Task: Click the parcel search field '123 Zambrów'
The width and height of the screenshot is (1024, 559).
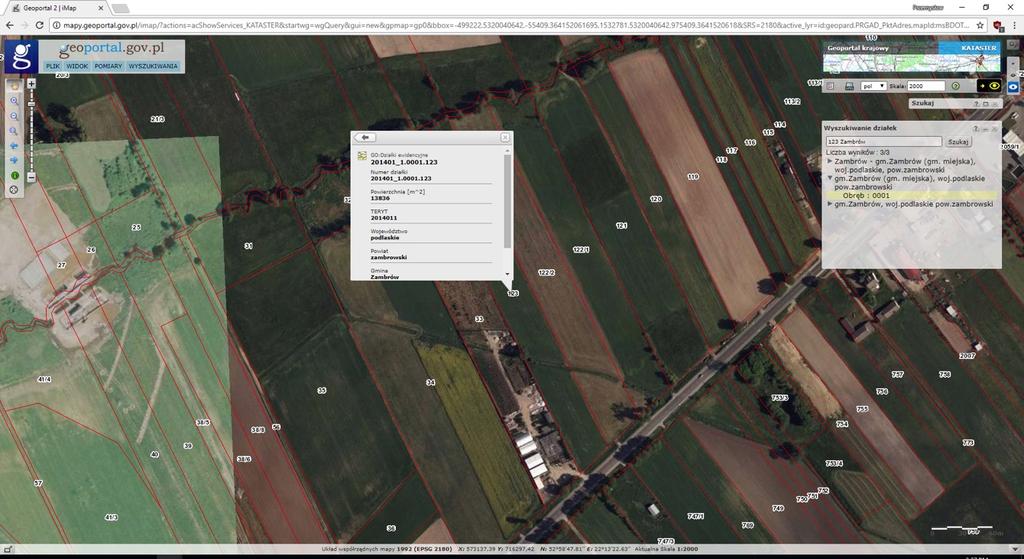Action: pyautogui.click(x=884, y=142)
